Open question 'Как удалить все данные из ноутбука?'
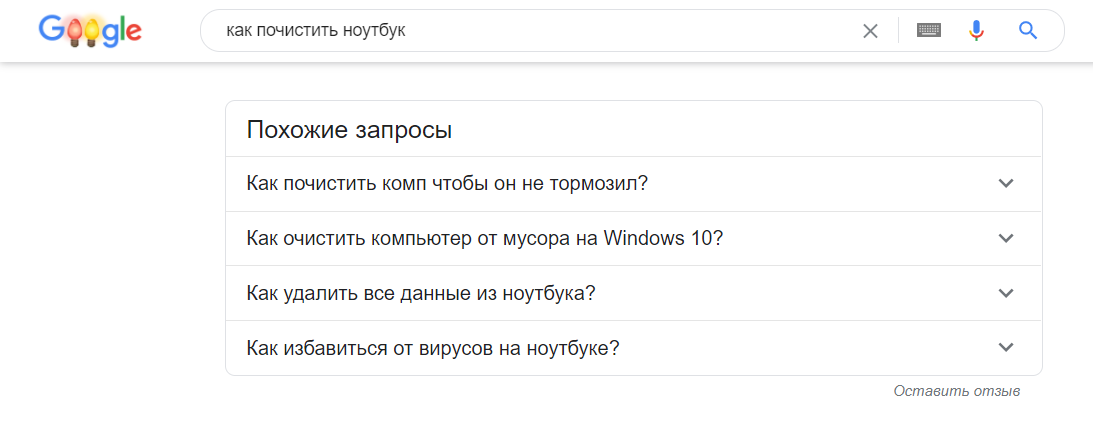 point(421,294)
